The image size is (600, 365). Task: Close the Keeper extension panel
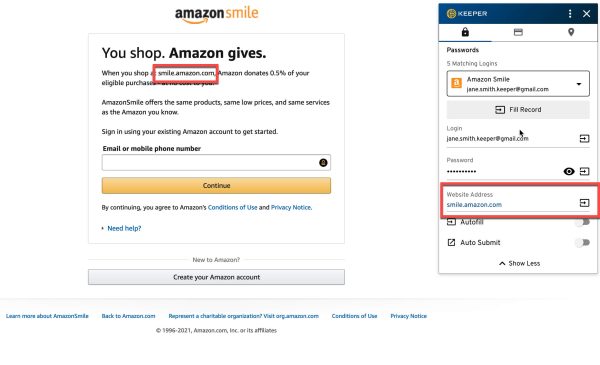pos(586,14)
